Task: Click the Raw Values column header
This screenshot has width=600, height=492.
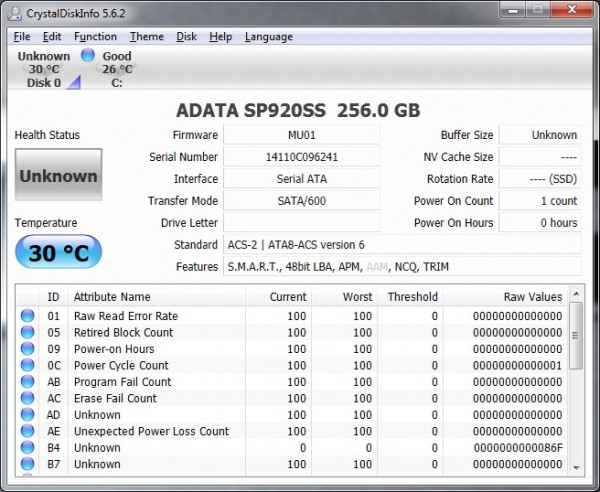Action: [505, 297]
